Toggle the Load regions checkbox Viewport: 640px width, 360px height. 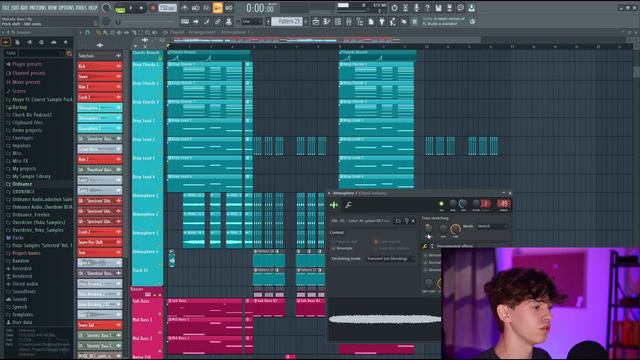point(387,242)
